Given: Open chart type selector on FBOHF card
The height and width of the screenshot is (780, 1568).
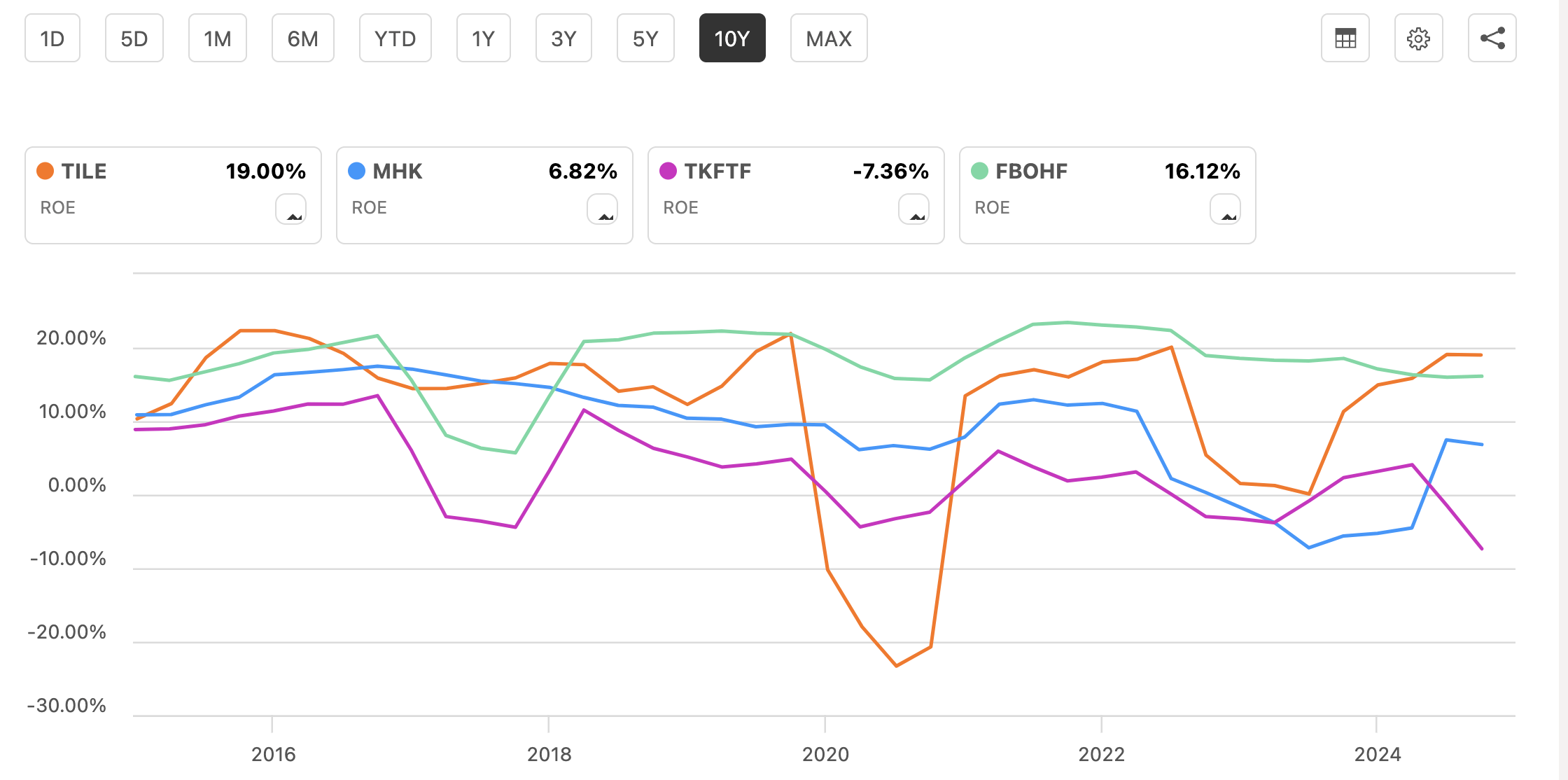Looking at the screenshot, I should 1226,209.
